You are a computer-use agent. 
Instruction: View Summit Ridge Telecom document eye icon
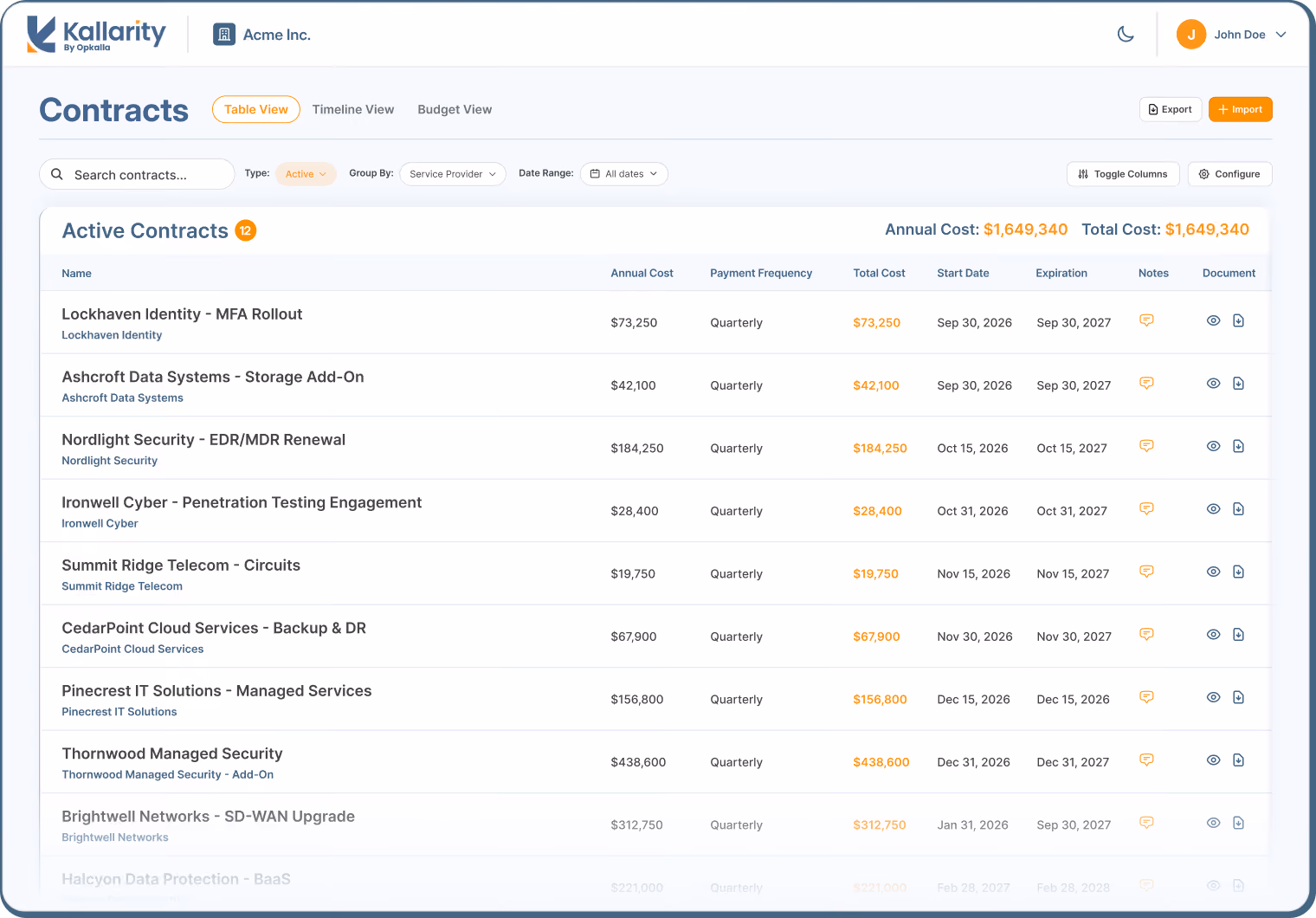click(1214, 572)
